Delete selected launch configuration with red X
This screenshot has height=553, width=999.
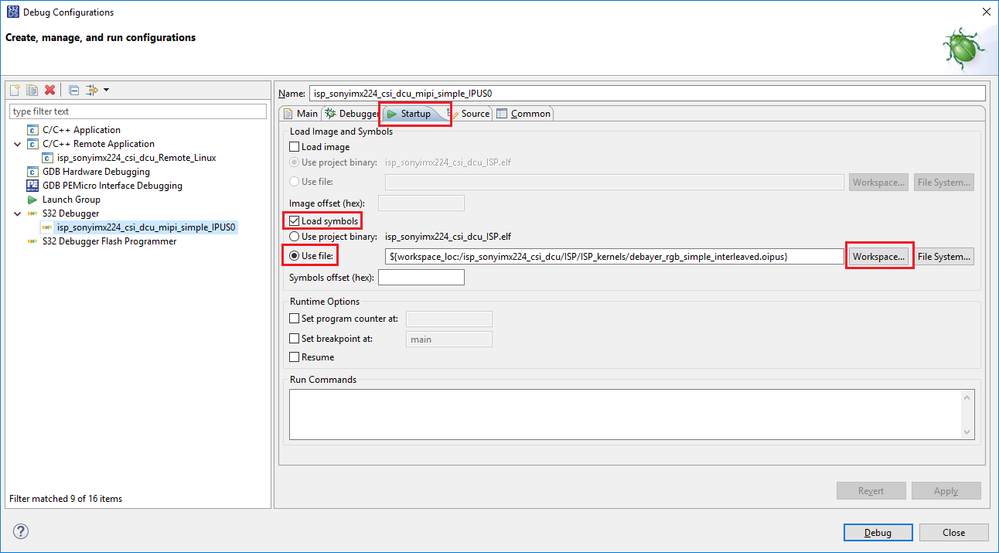point(50,90)
